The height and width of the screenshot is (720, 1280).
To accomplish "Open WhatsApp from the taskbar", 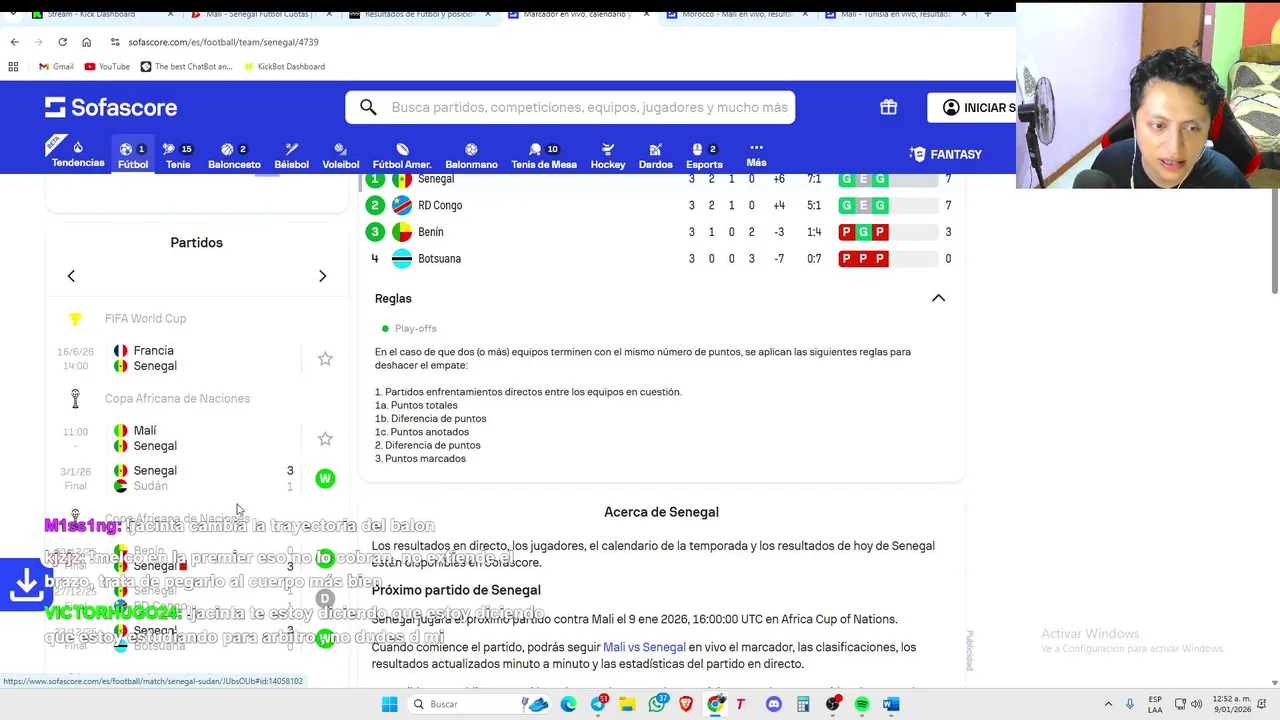I will point(657,704).
